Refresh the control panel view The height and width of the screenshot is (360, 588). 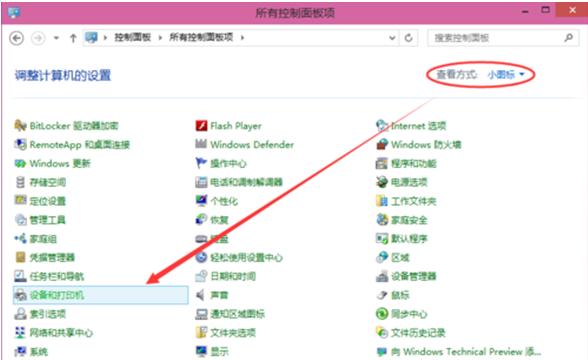pos(409,38)
